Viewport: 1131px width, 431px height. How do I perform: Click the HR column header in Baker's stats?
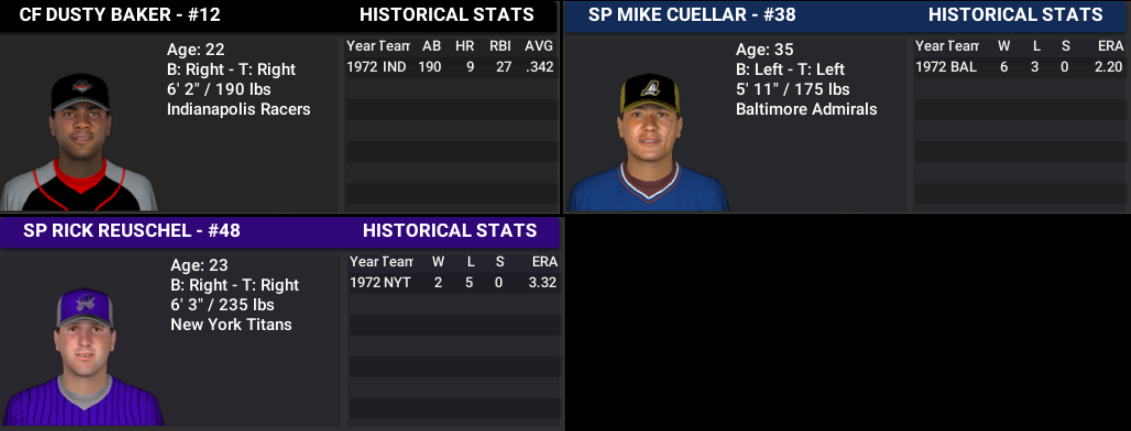[x=465, y=46]
